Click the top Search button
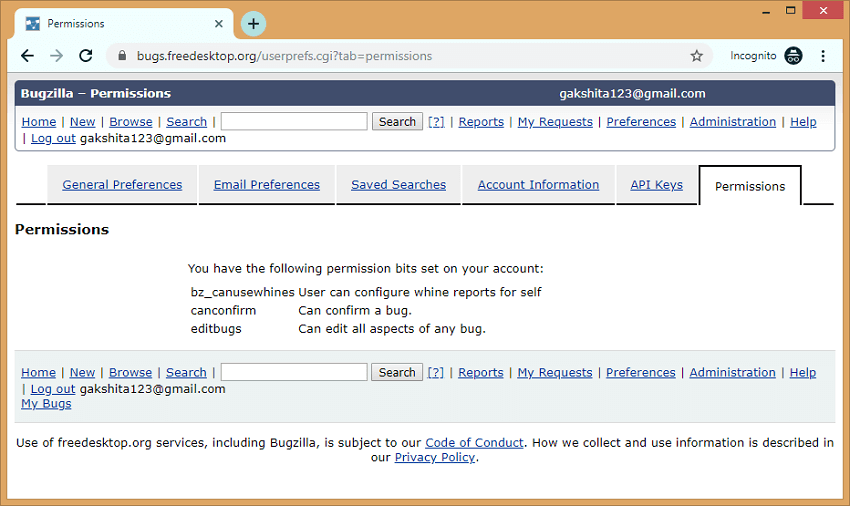Image resolution: width=850 pixels, height=506 pixels. click(397, 122)
